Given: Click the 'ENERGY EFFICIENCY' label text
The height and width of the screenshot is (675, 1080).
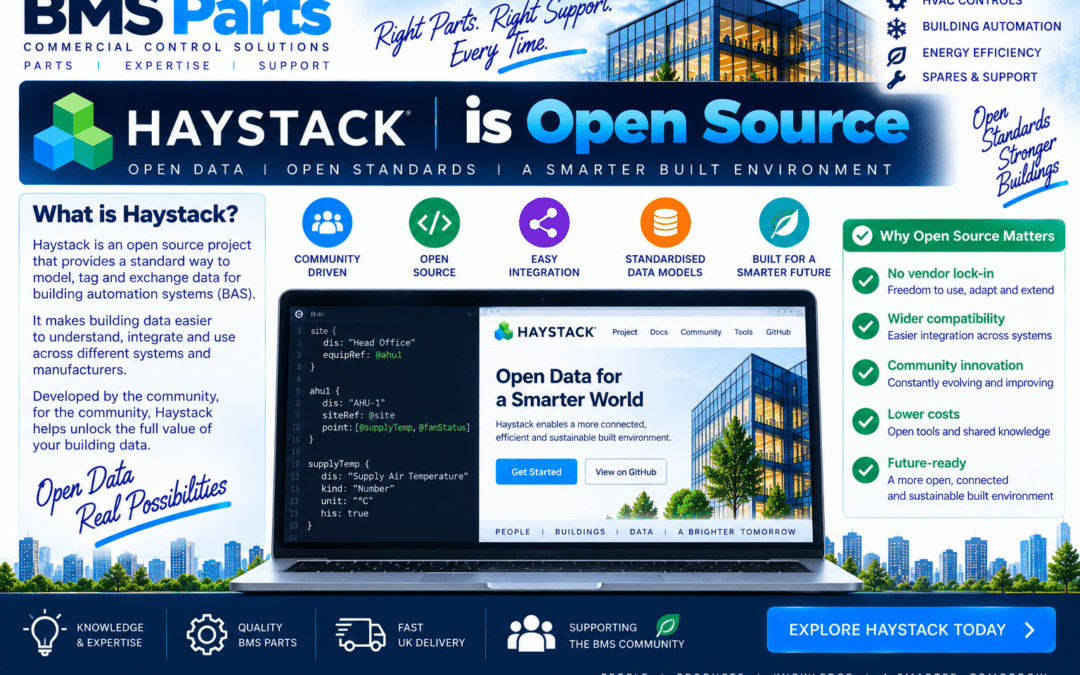Looking at the screenshot, I should coord(982,53).
